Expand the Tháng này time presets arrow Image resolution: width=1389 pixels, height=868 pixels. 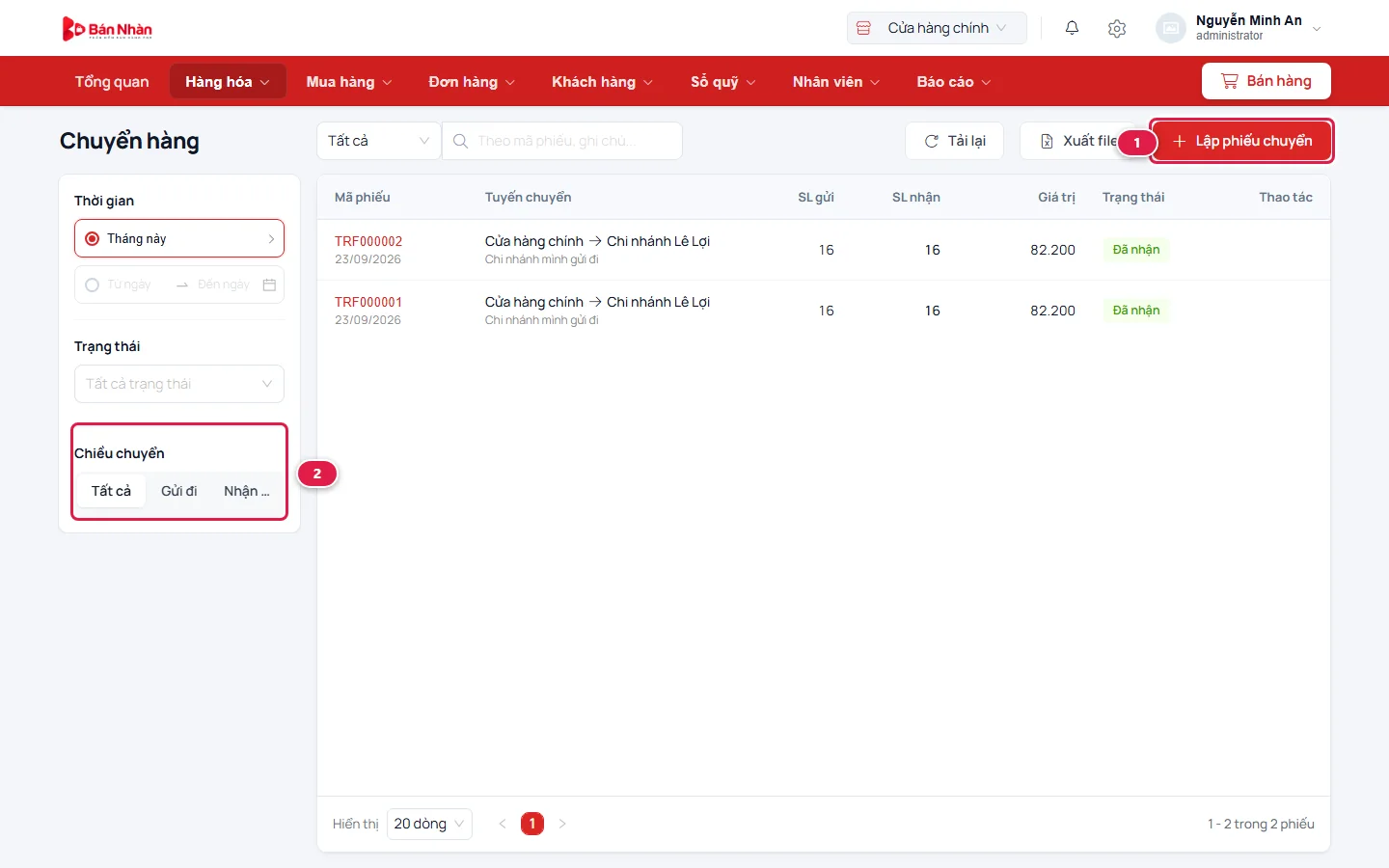[x=271, y=238]
